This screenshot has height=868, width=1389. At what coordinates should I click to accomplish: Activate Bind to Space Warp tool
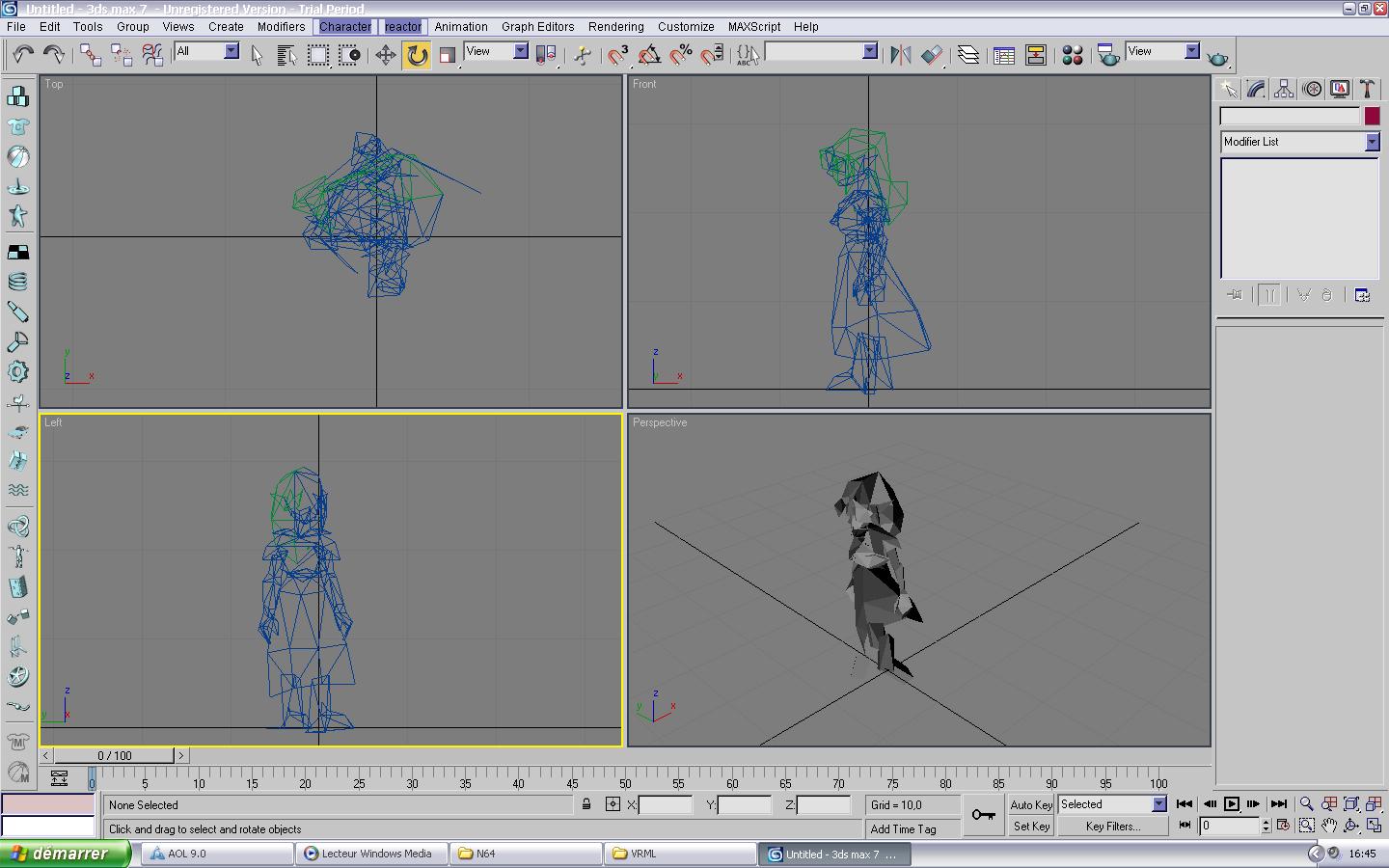point(152,55)
